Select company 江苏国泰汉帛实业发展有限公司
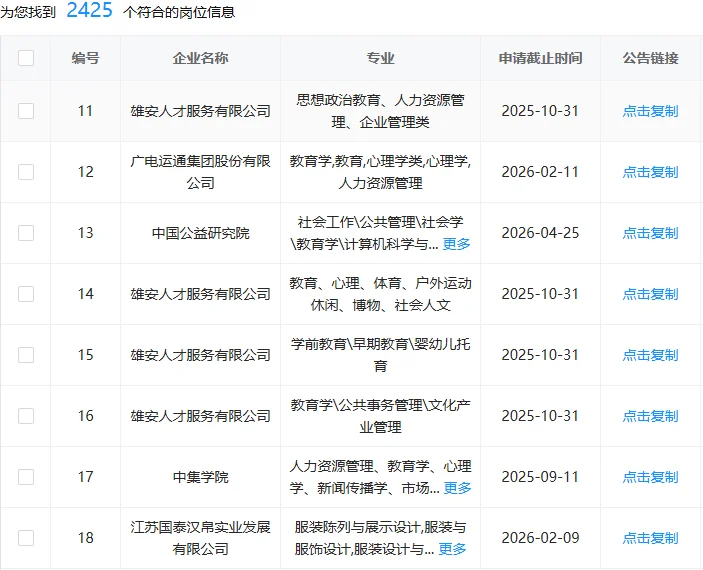Screen dimensions: 703x570 pyautogui.click(x=200, y=538)
